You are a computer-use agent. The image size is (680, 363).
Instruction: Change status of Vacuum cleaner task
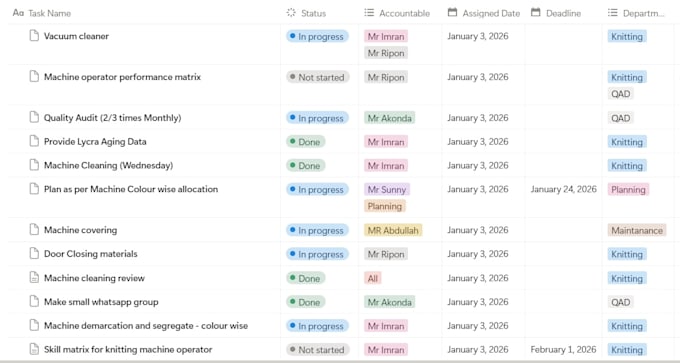[x=317, y=36]
